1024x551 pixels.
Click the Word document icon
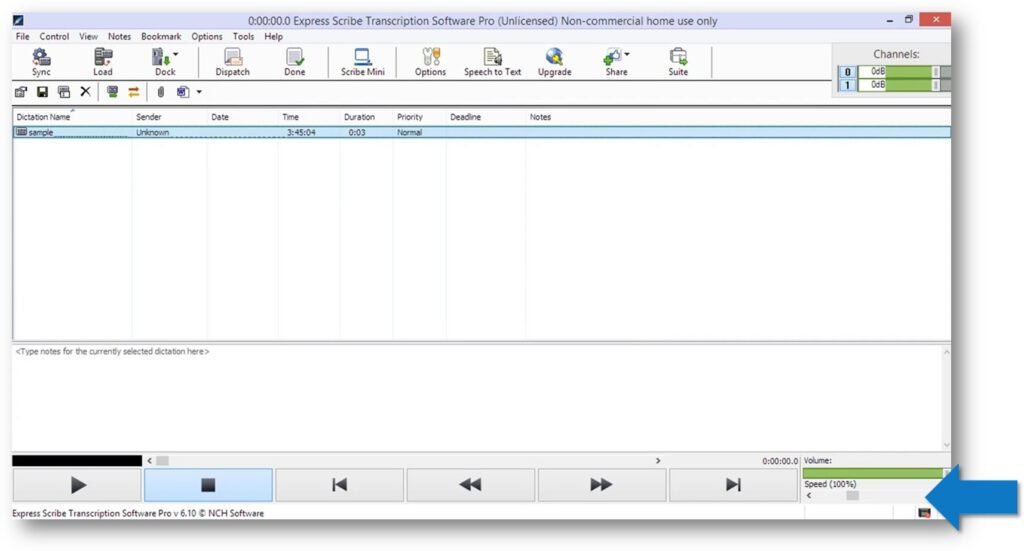point(183,92)
